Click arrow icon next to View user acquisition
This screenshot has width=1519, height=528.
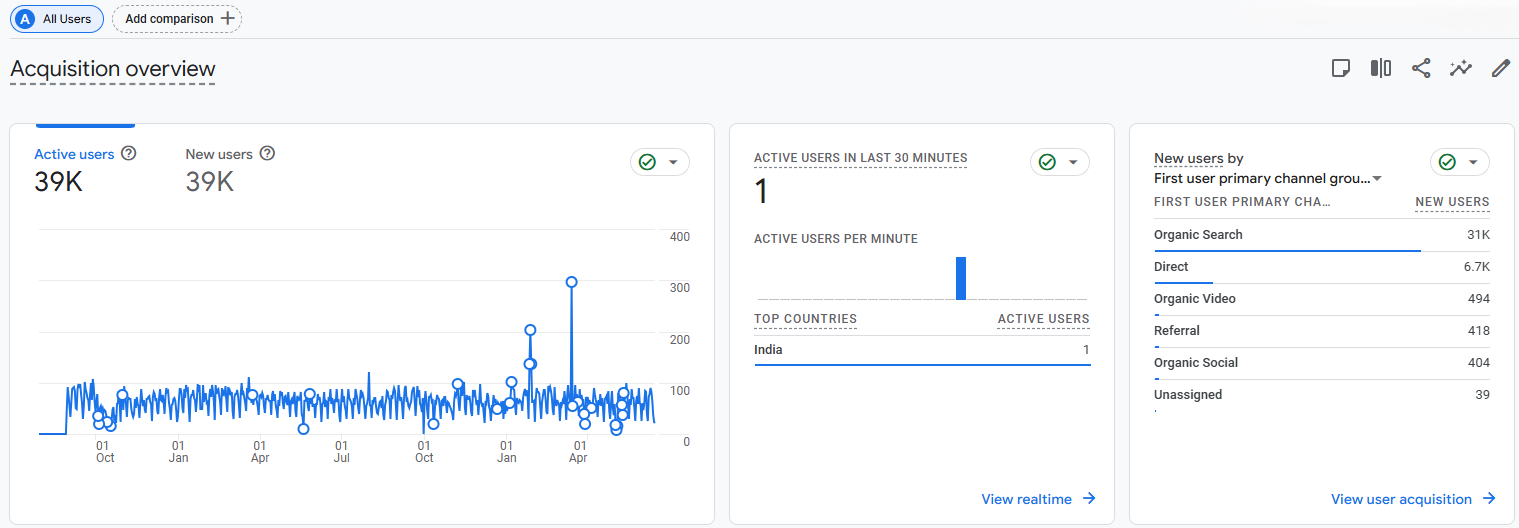point(1488,499)
